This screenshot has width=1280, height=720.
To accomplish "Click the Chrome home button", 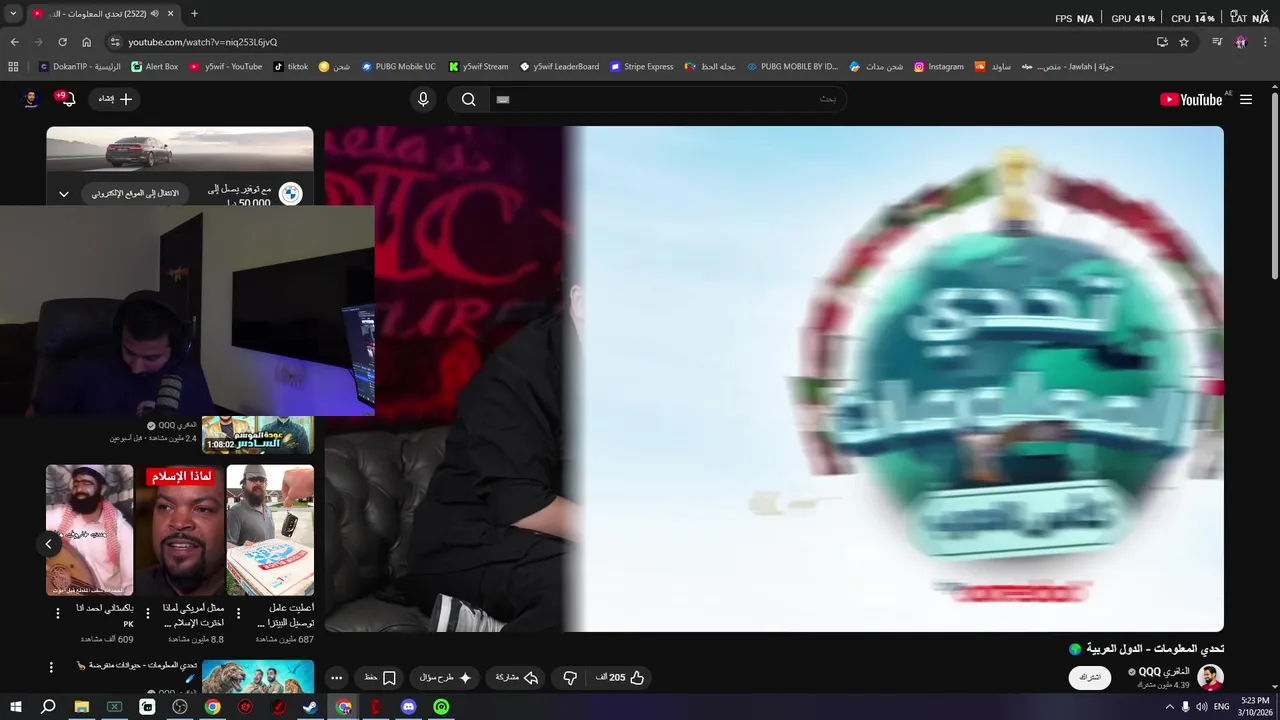I will click(87, 42).
